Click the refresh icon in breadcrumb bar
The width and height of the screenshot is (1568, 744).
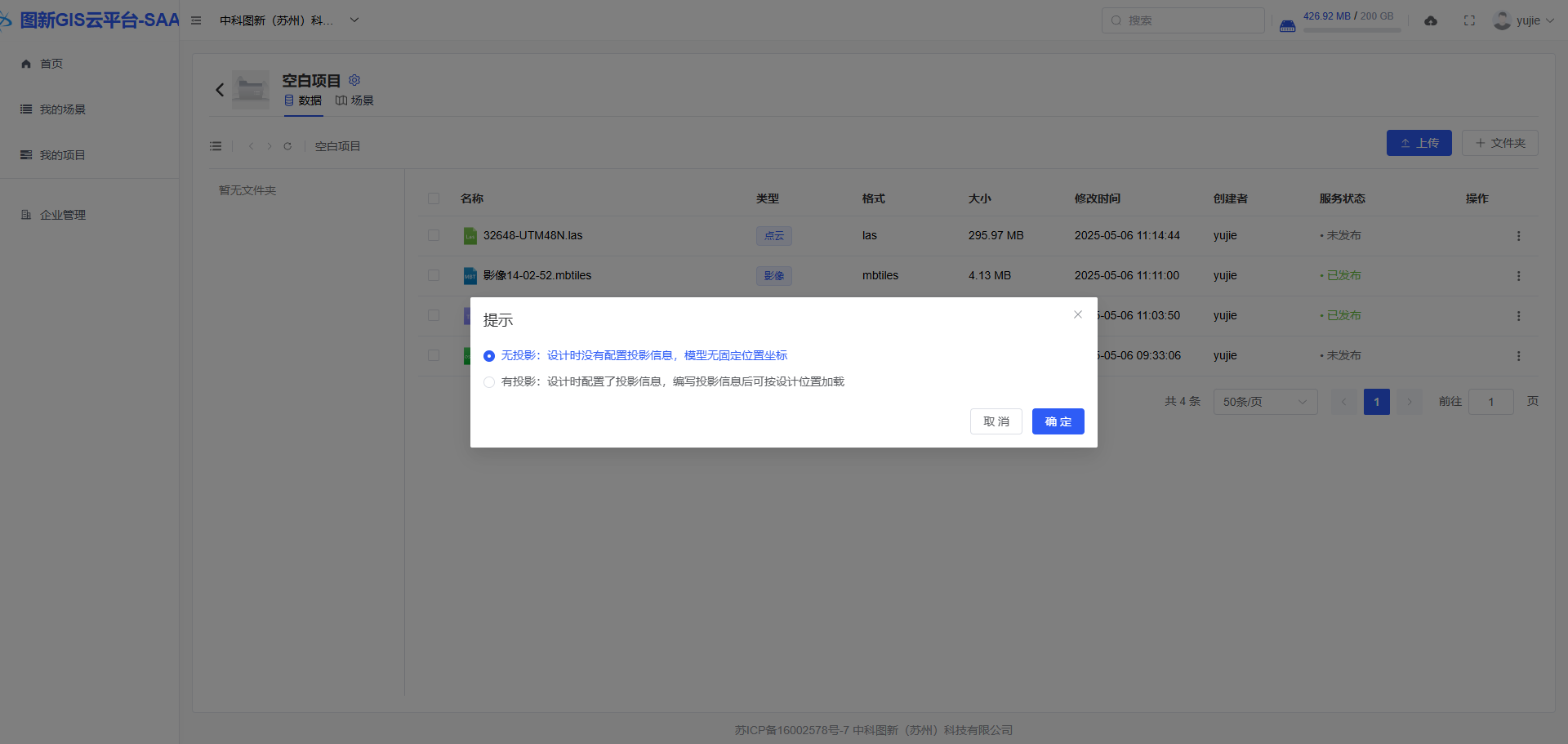coord(287,146)
